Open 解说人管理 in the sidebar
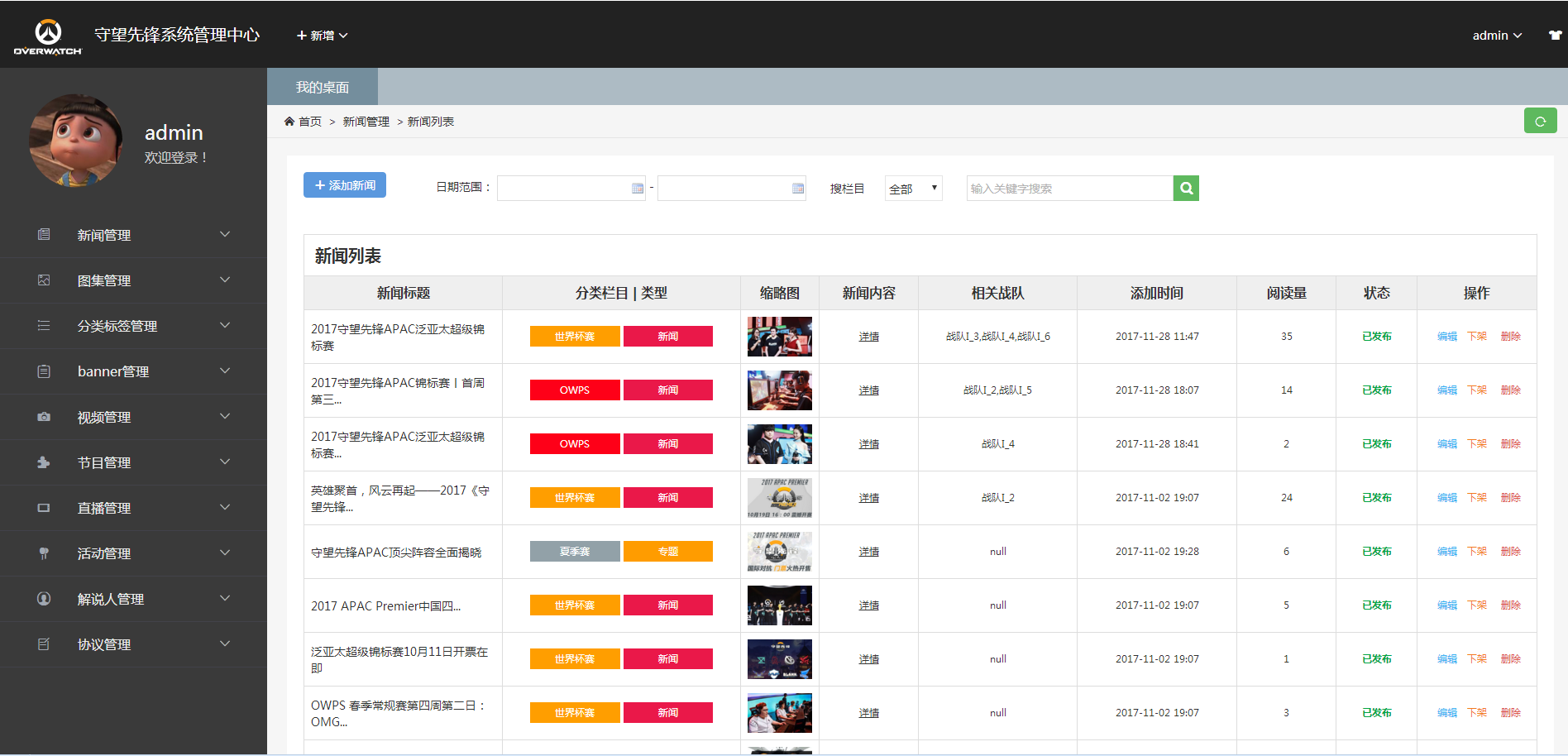Image resolution: width=1568 pixels, height=756 pixels. [133, 599]
